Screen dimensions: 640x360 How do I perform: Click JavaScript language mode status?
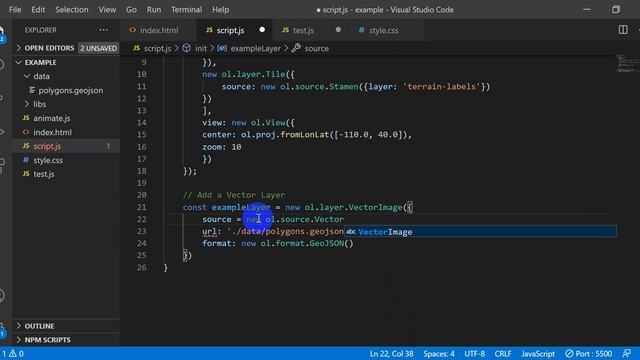pyautogui.click(x=538, y=353)
